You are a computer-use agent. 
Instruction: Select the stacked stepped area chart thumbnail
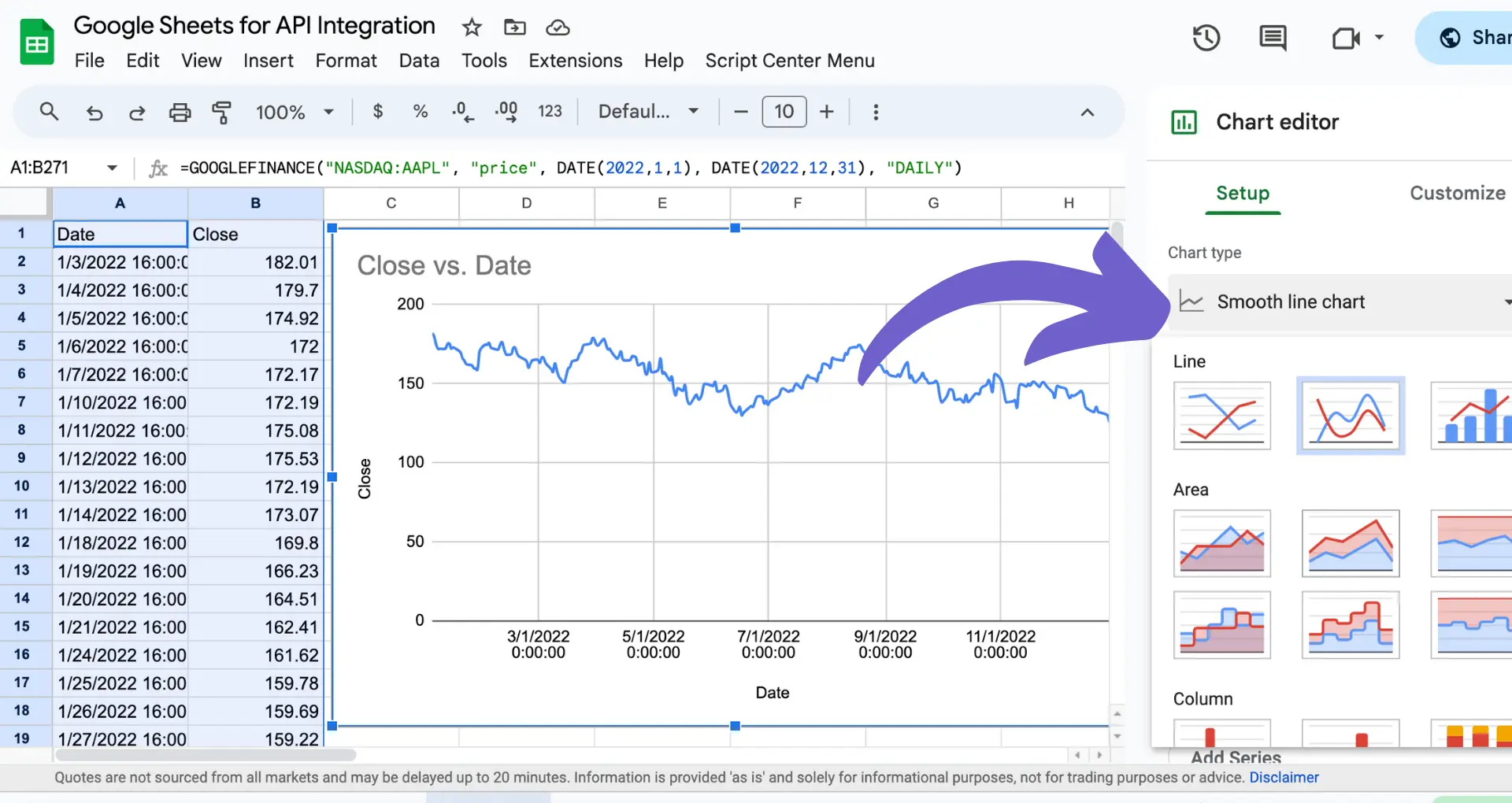(1351, 624)
